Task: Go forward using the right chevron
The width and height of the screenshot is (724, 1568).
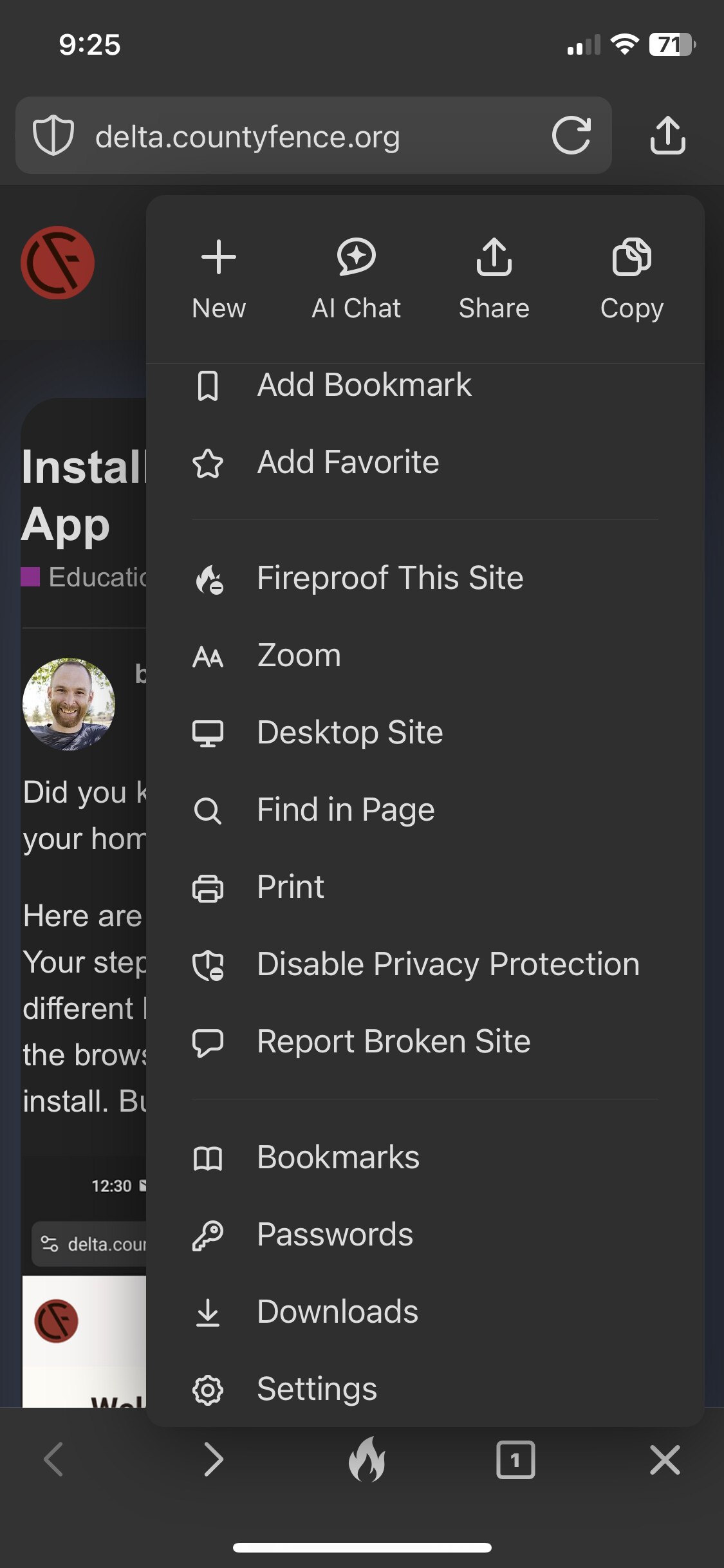Action: (214, 1459)
